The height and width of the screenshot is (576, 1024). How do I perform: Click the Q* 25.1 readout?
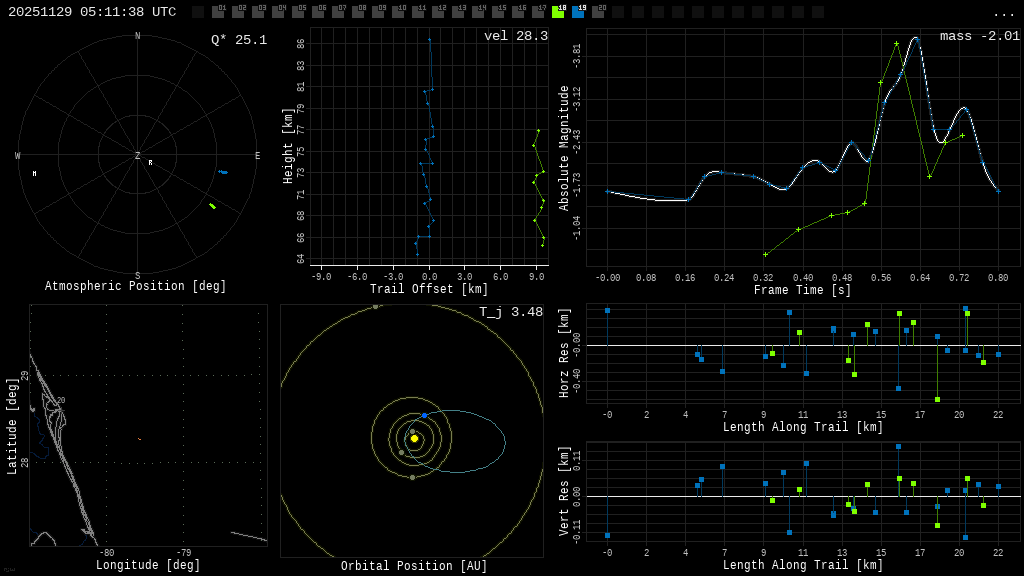[238, 40]
